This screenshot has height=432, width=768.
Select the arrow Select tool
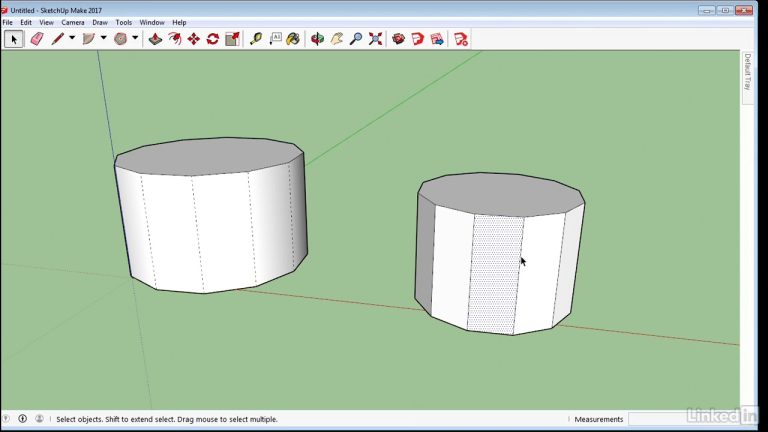pyautogui.click(x=14, y=39)
